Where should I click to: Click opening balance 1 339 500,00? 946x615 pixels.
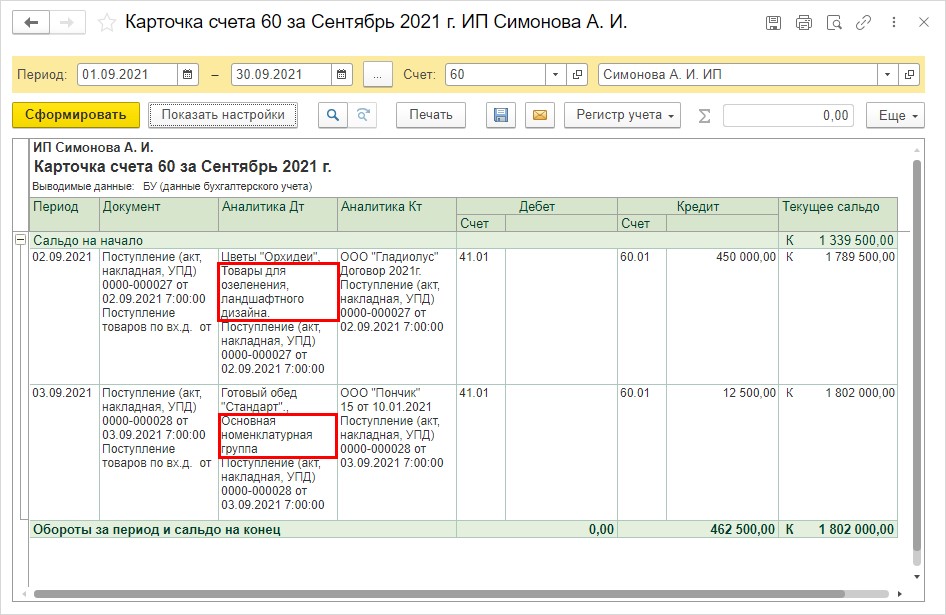click(856, 240)
